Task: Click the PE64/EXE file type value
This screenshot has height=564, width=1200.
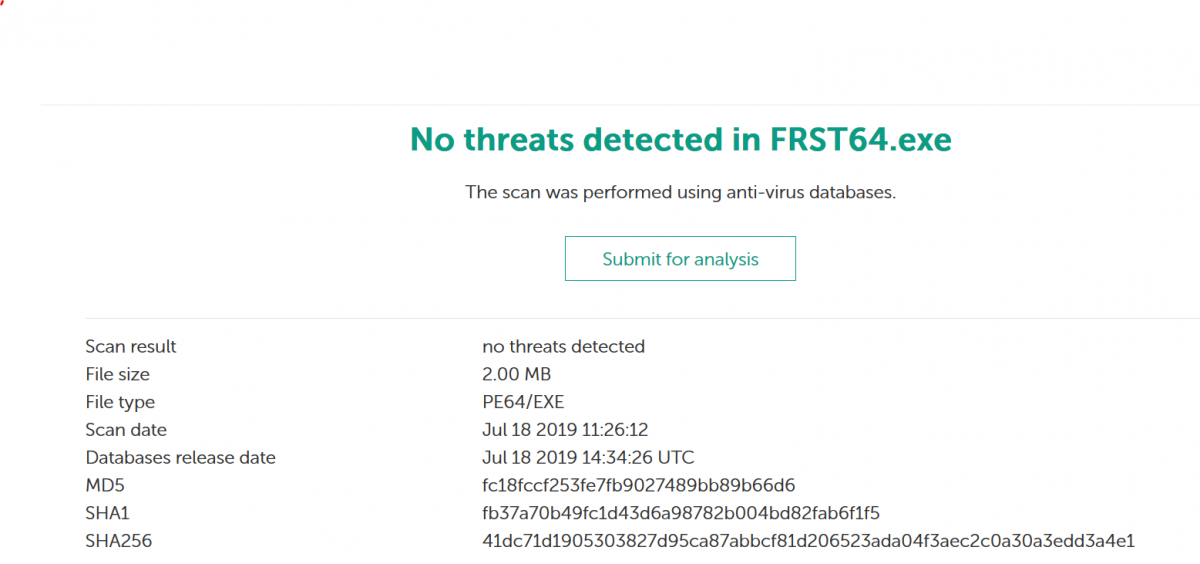Action: point(524,403)
